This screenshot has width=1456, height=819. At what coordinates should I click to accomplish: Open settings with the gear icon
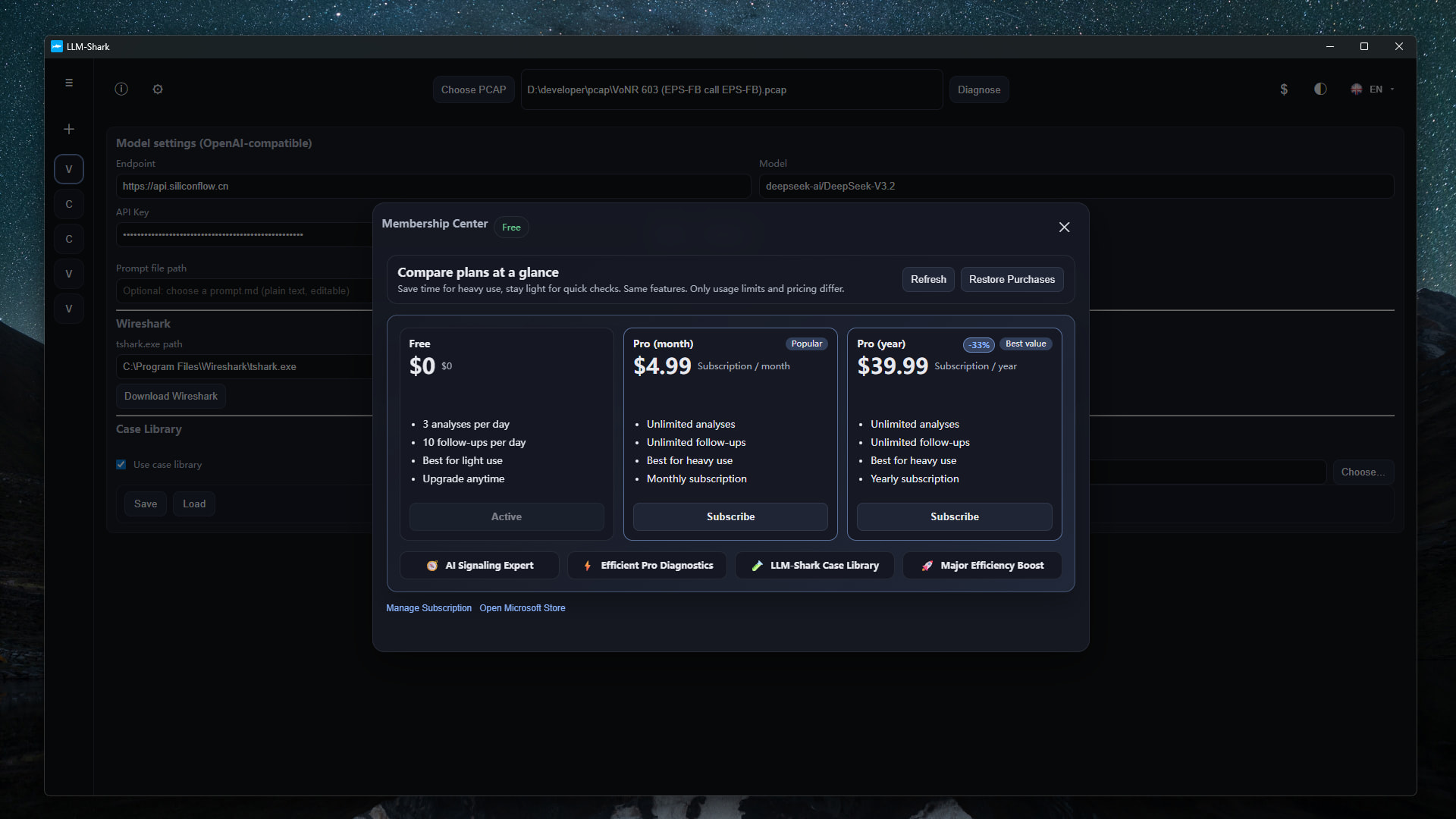click(x=158, y=89)
